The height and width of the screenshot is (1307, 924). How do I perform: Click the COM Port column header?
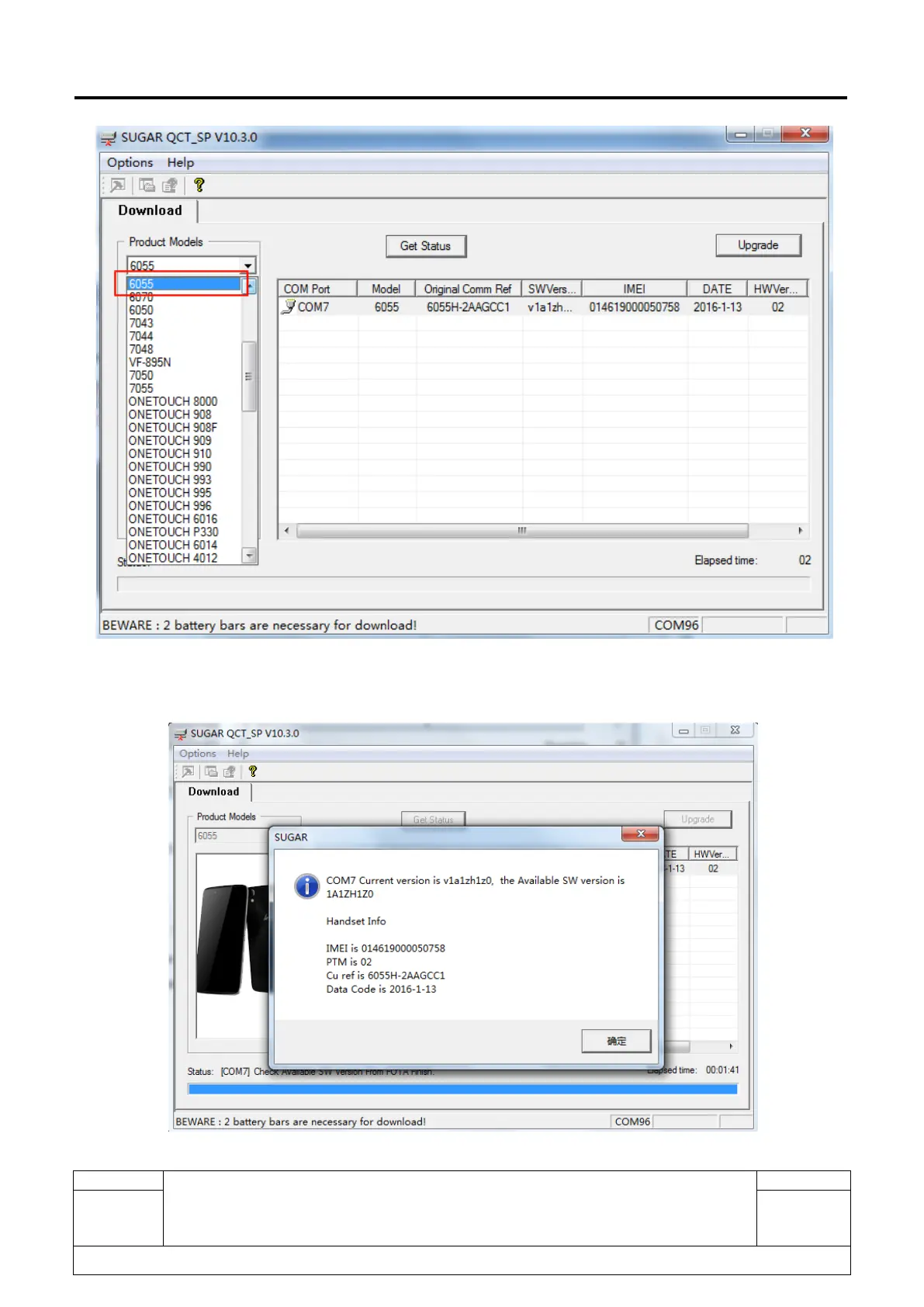click(x=317, y=289)
